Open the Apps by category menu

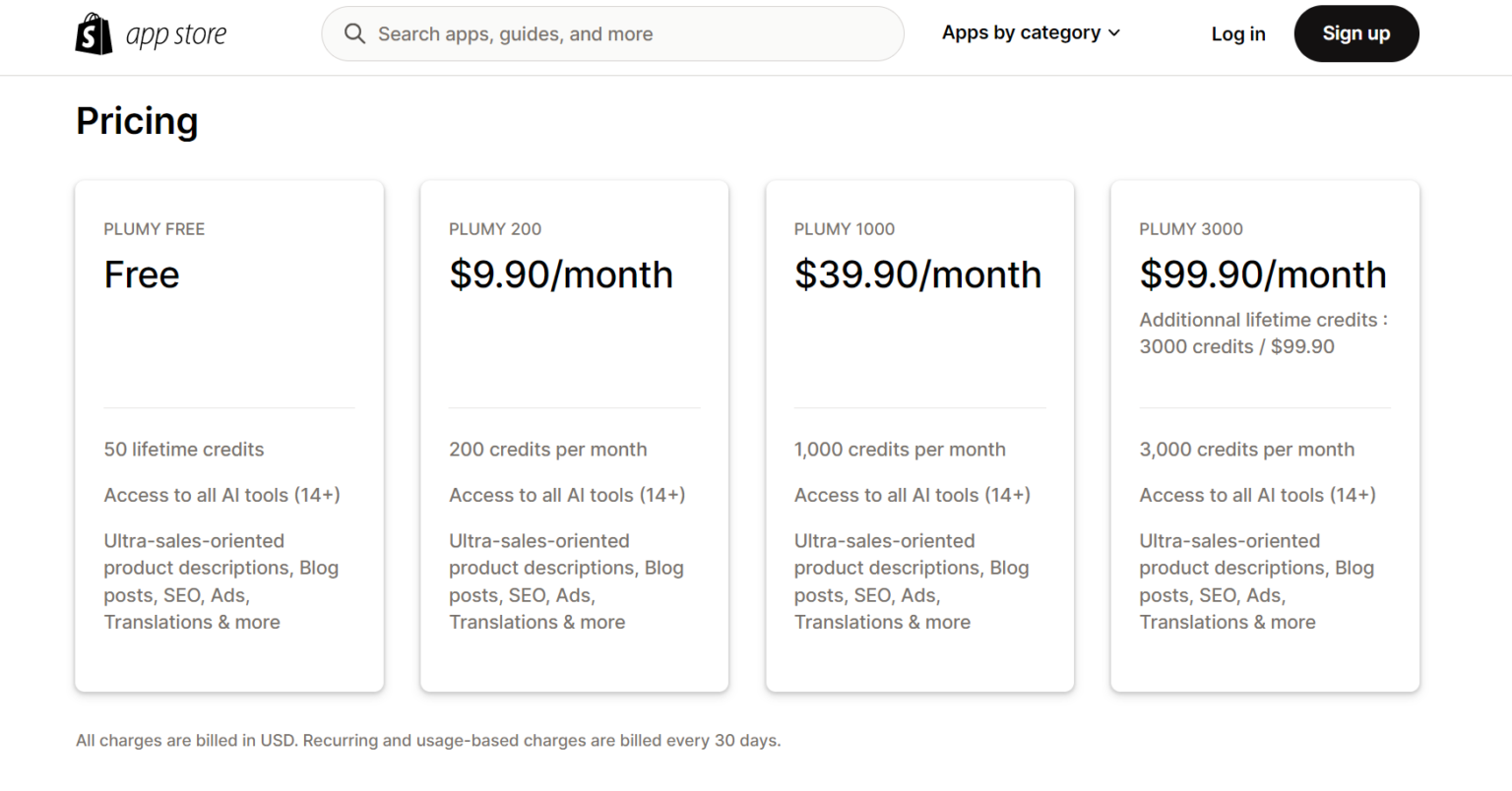1021,33
